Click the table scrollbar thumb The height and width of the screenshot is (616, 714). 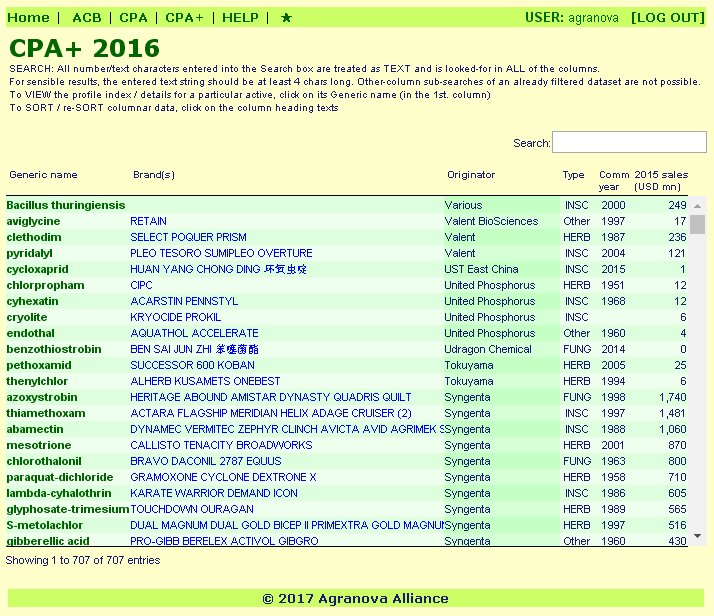click(x=697, y=224)
